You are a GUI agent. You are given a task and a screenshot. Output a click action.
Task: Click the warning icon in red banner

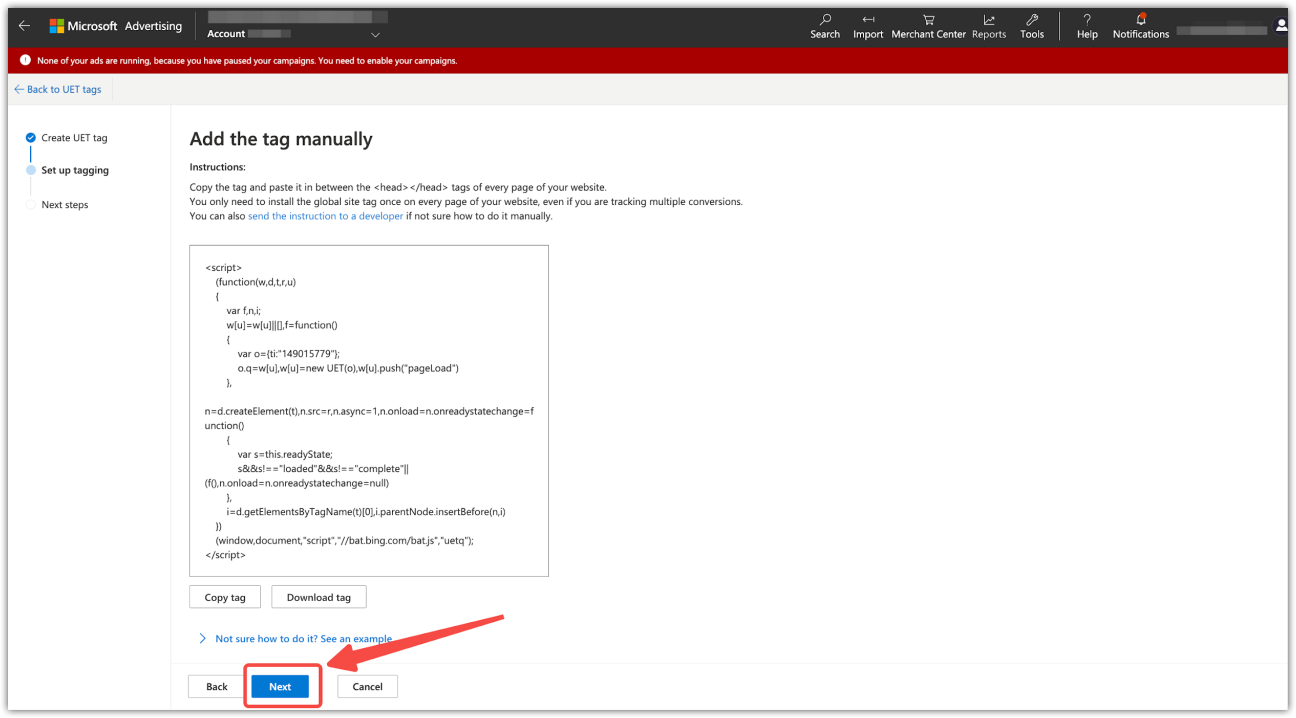25,60
